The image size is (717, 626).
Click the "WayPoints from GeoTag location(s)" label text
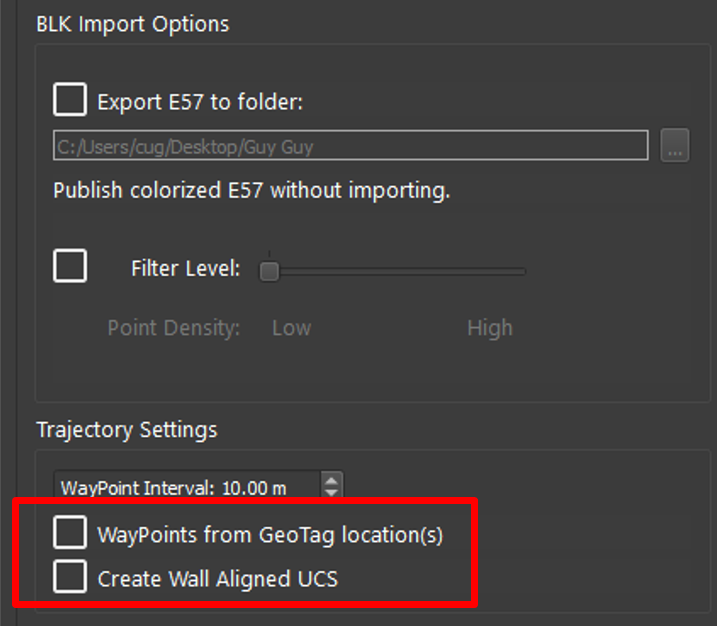[270, 535]
